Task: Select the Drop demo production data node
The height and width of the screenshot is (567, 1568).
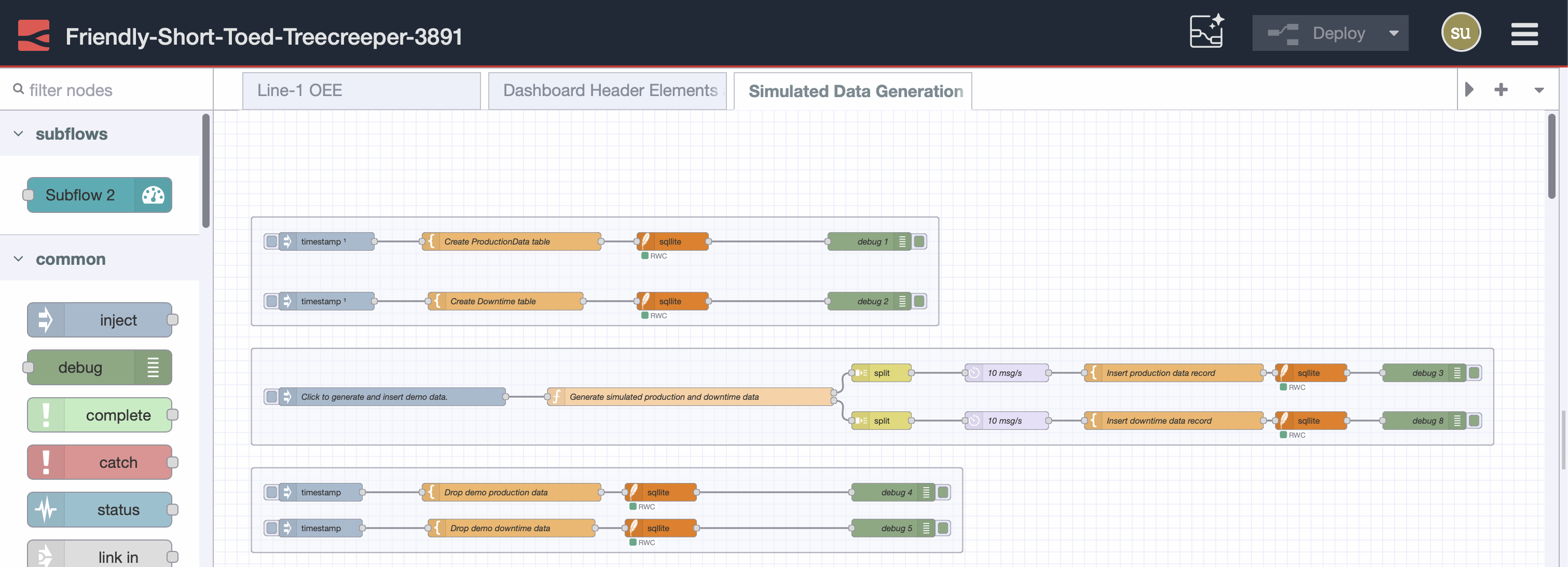Action: pos(511,492)
